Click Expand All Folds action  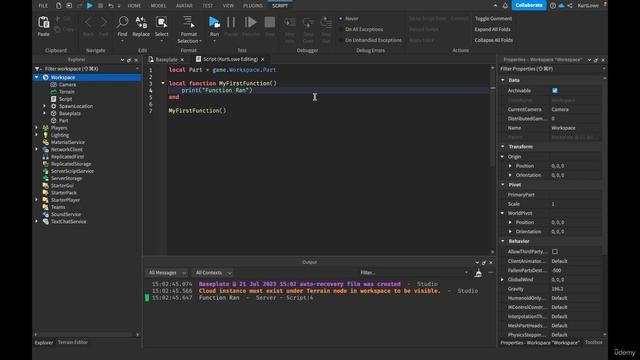(492, 29)
